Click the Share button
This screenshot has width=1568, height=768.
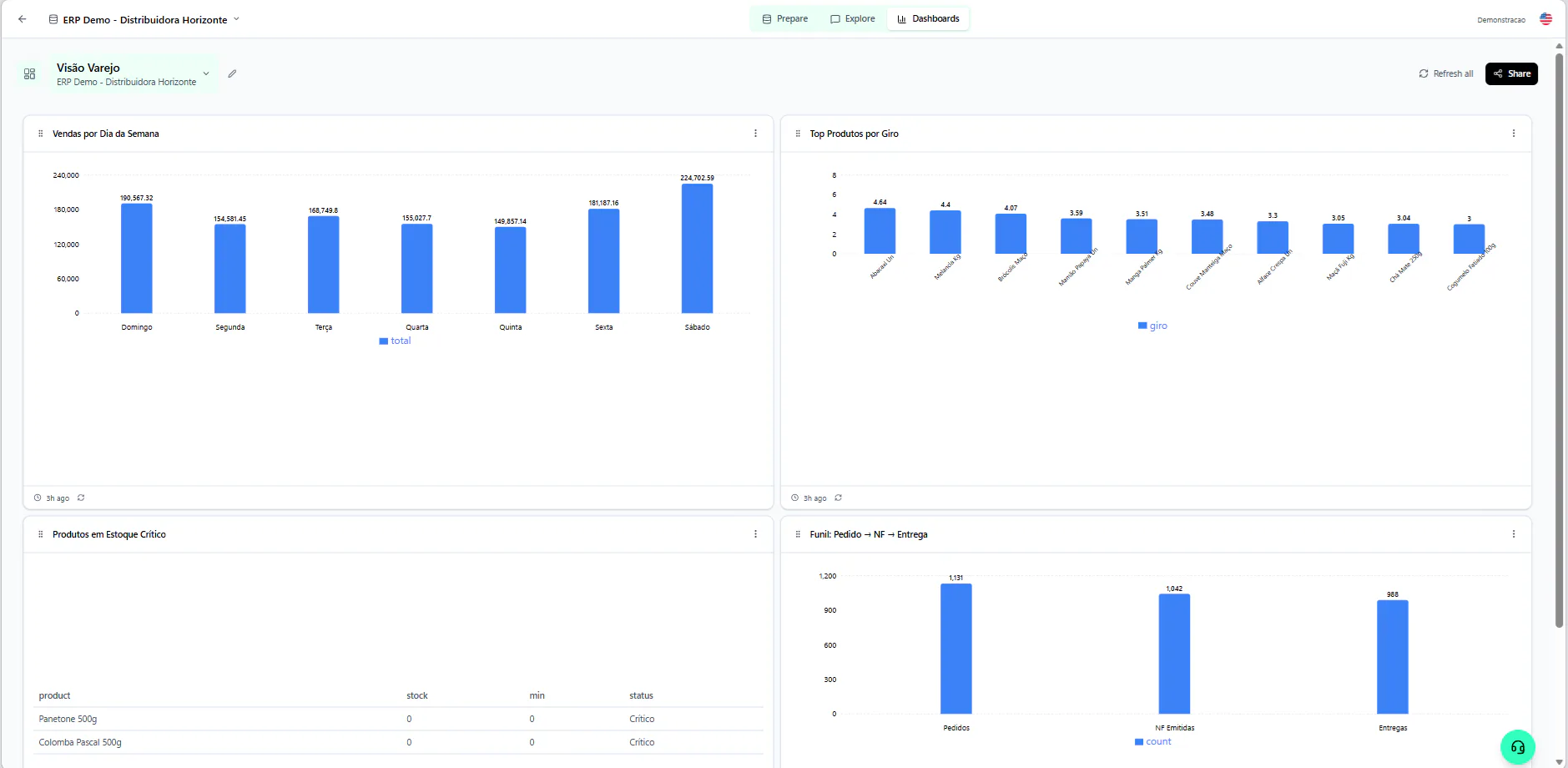1511,73
